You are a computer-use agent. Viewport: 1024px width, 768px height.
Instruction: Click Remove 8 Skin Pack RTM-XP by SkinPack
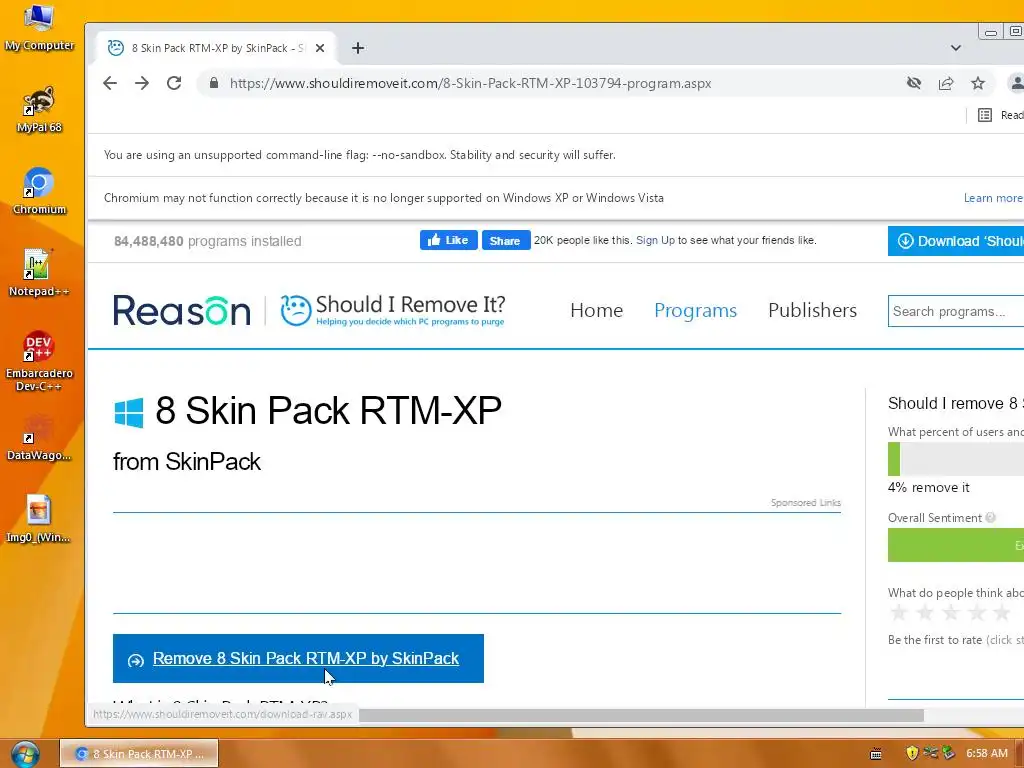[298, 658]
